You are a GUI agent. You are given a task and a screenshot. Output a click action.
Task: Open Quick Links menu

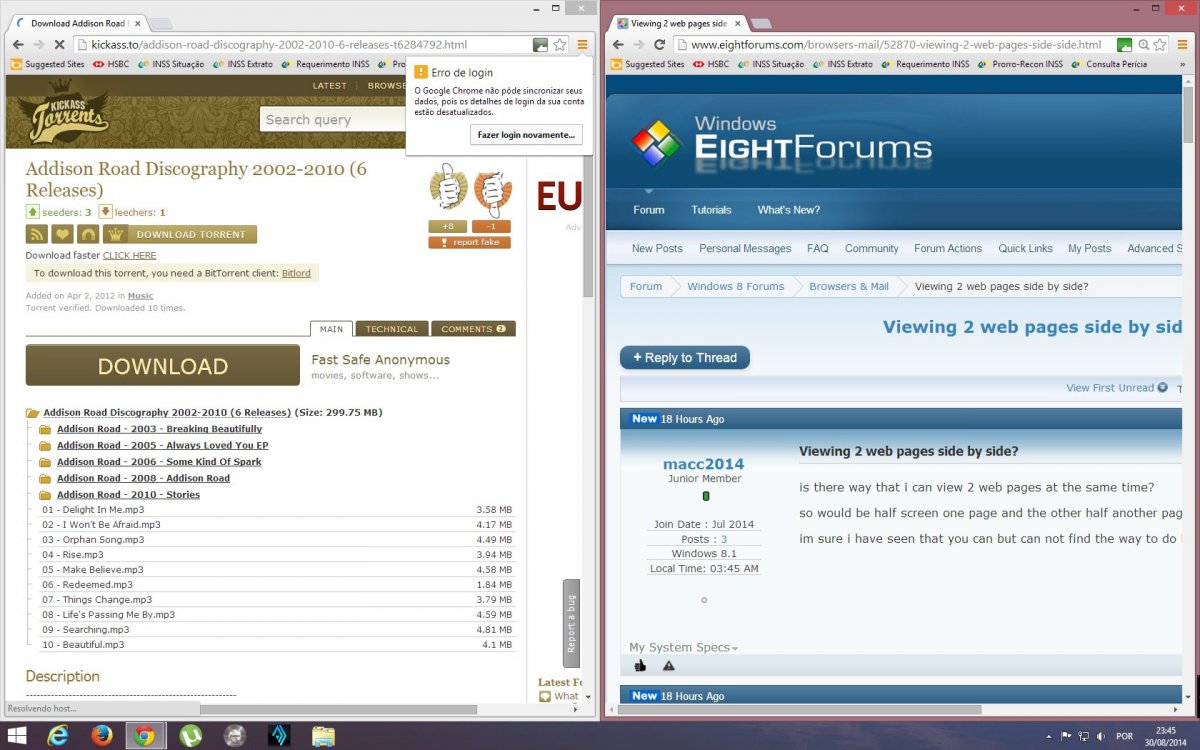pos(1025,248)
